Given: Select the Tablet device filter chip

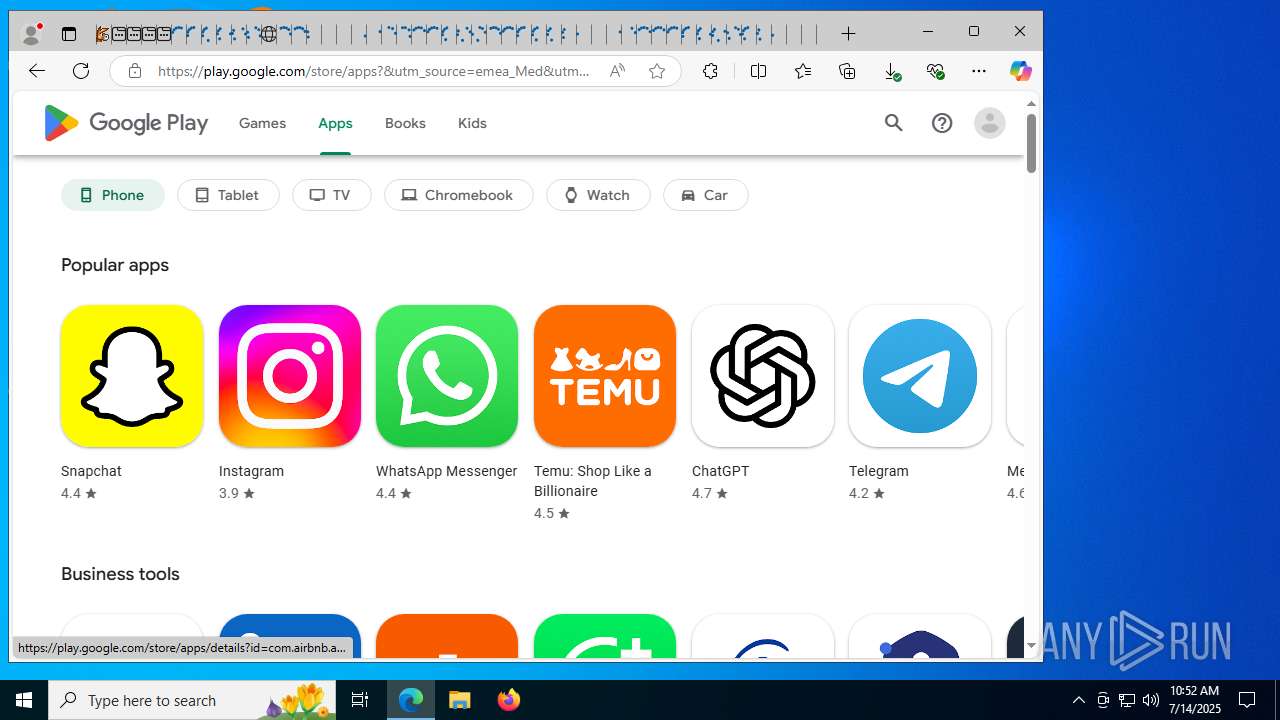Looking at the screenshot, I should [x=228, y=195].
